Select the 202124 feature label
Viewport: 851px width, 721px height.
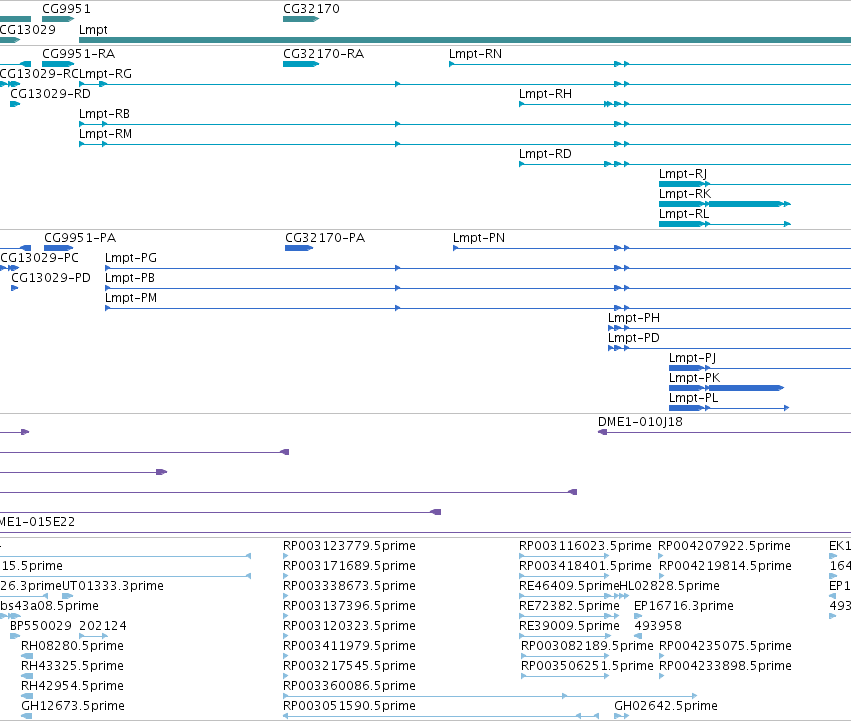[103, 626]
